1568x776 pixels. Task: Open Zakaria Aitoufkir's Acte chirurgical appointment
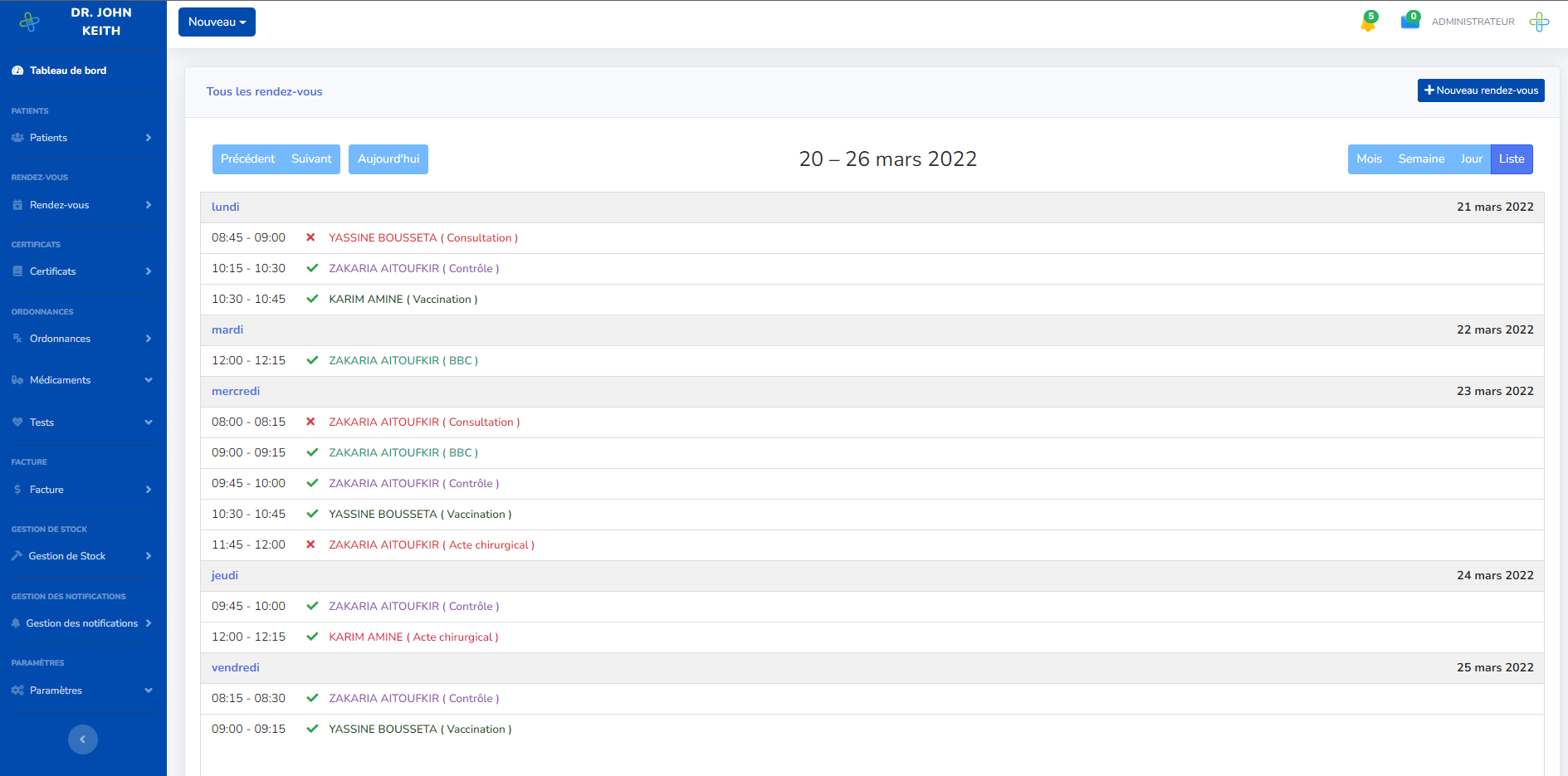pos(432,545)
